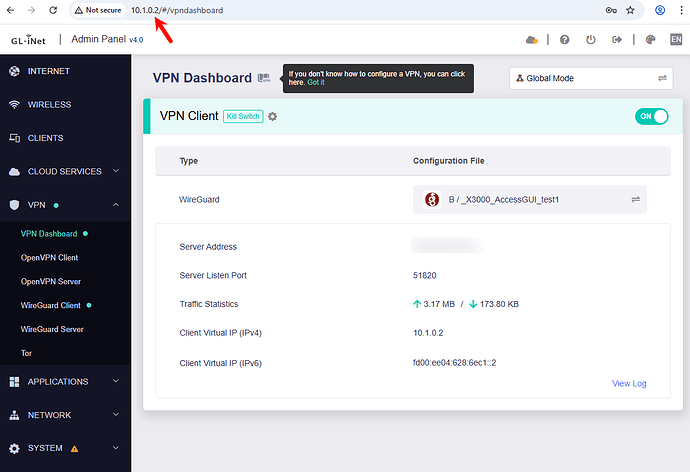Open the help question mark icon

(565, 40)
